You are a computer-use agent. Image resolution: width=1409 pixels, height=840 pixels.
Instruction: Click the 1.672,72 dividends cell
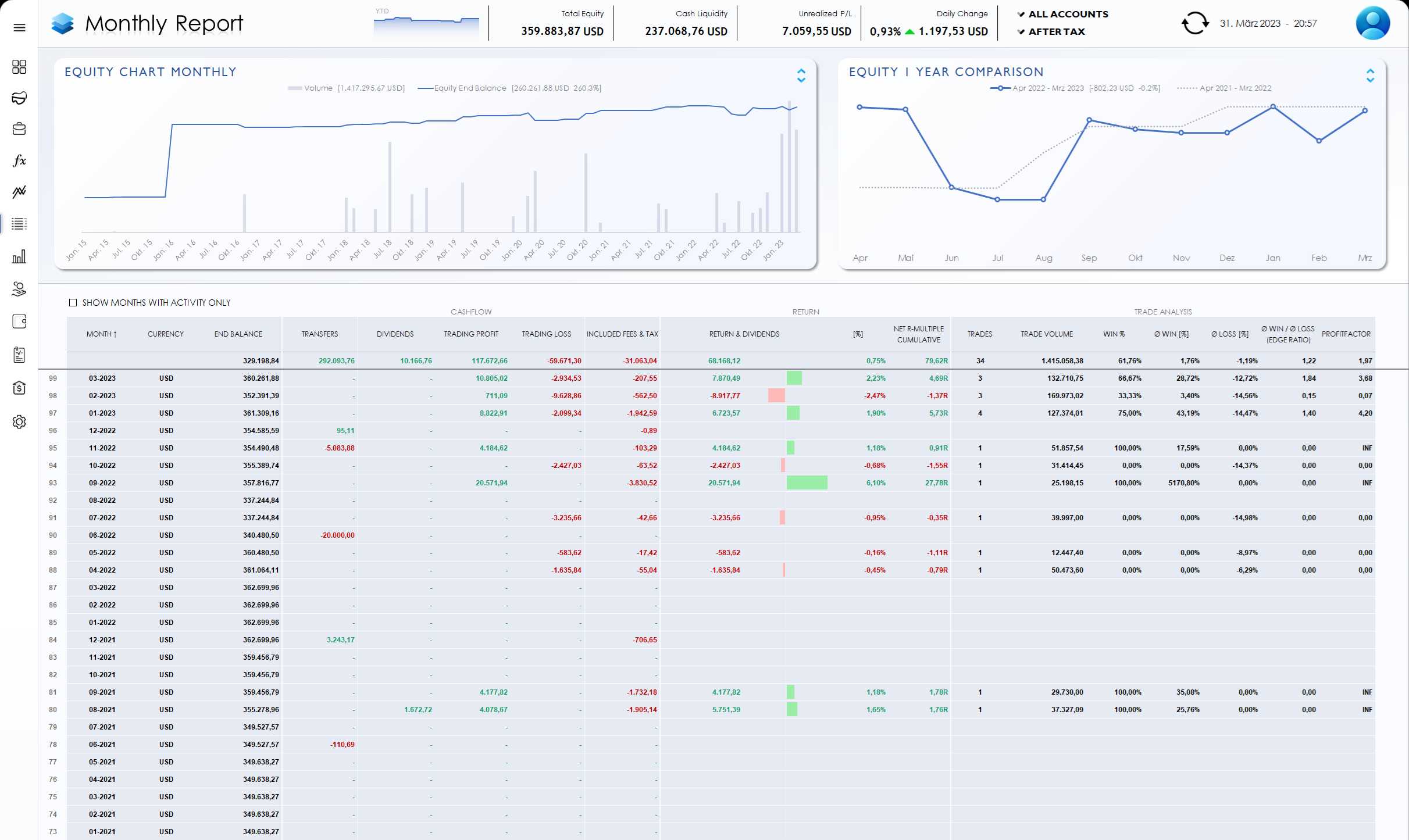pyautogui.click(x=418, y=709)
